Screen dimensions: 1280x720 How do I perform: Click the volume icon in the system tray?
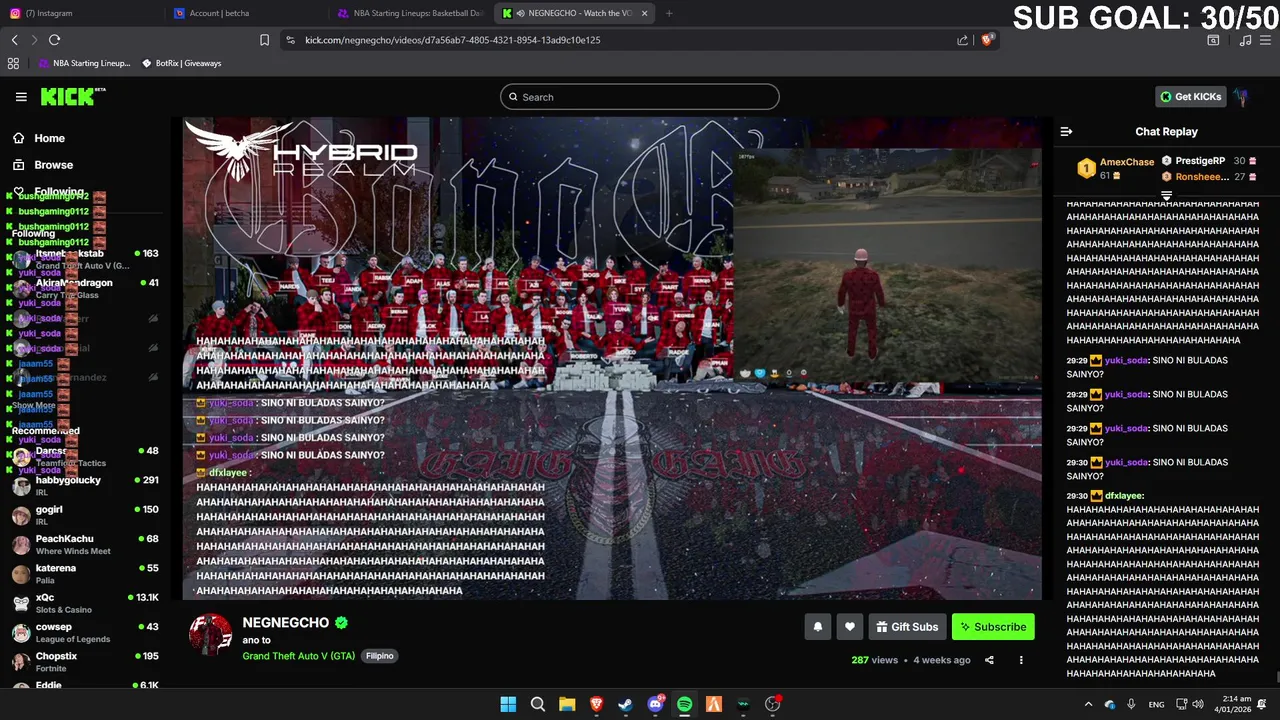point(1198,704)
